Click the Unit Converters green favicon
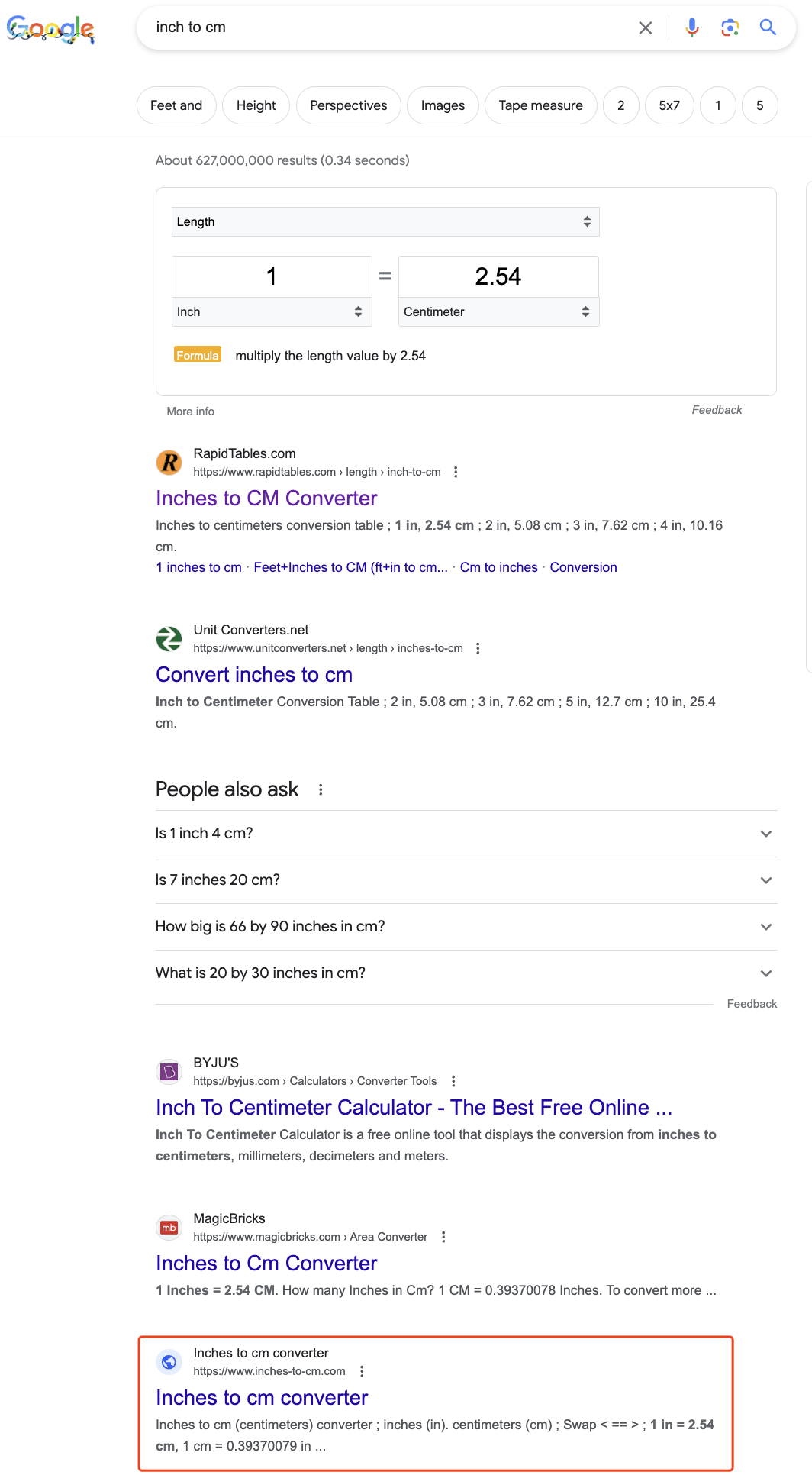The height and width of the screenshot is (1475, 812). pos(169,638)
